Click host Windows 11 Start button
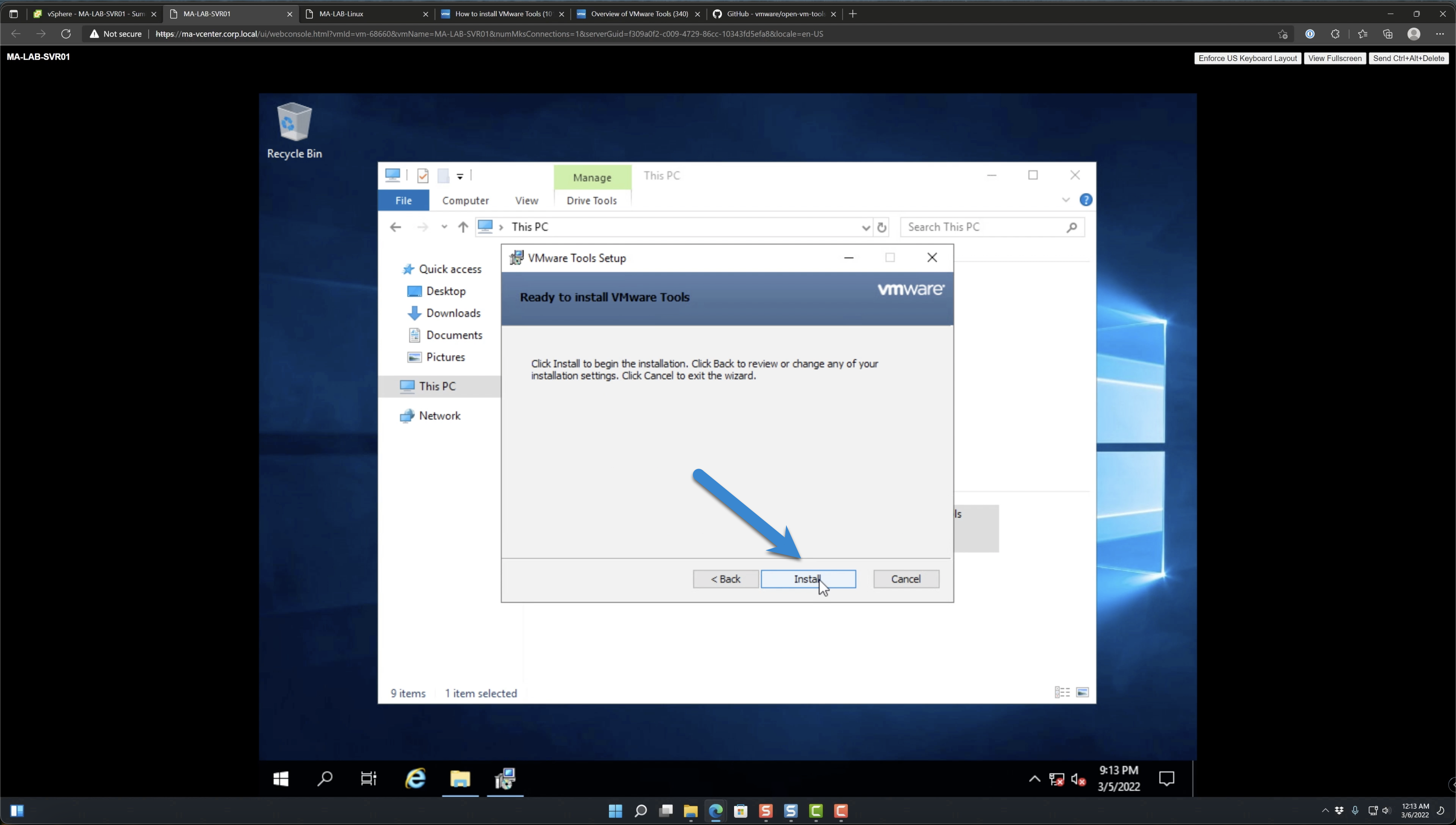The height and width of the screenshot is (825, 1456). tap(615, 811)
